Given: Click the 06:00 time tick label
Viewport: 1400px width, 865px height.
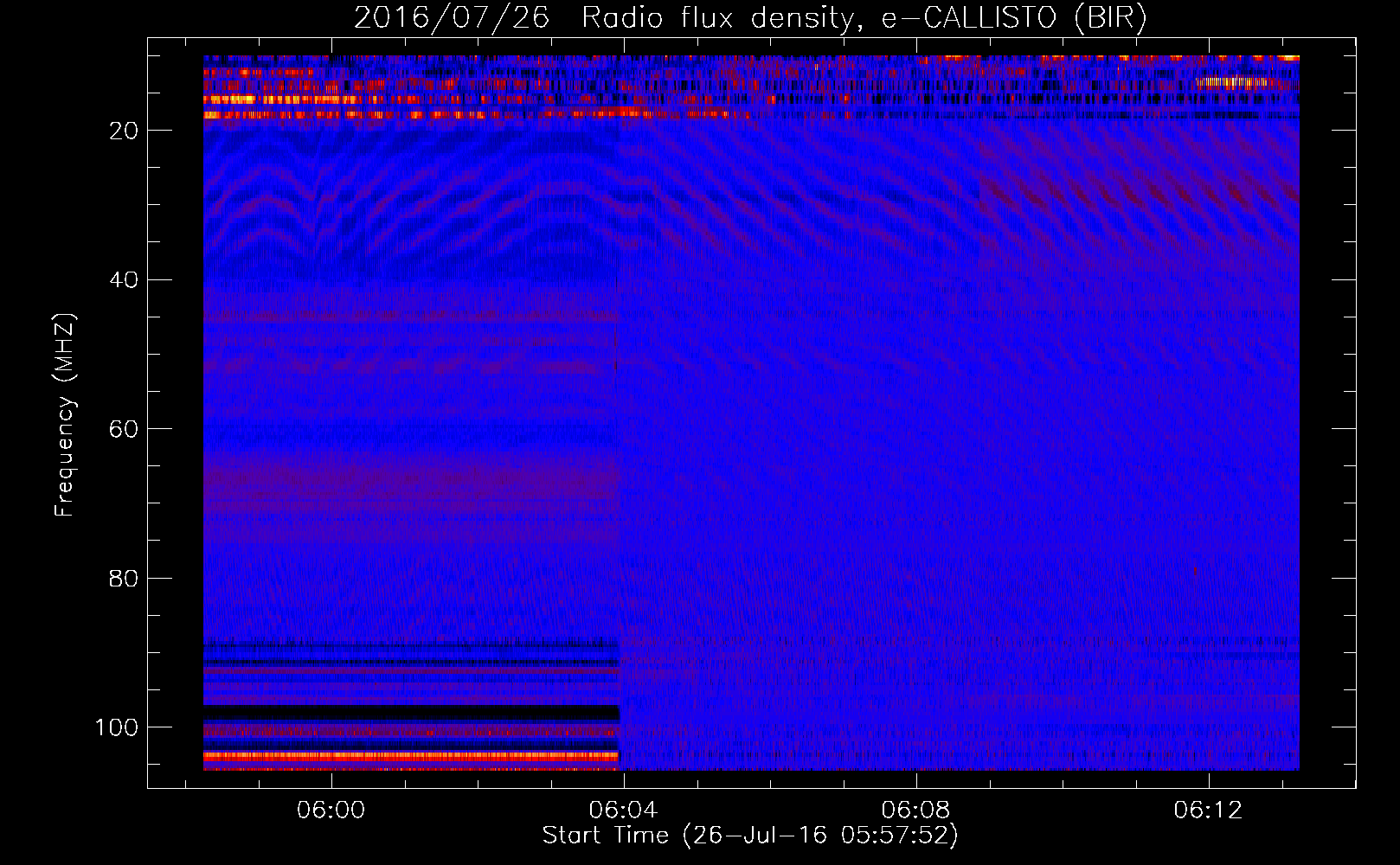Looking at the screenshot, I should pyautogui.click(x=331, y=811).
